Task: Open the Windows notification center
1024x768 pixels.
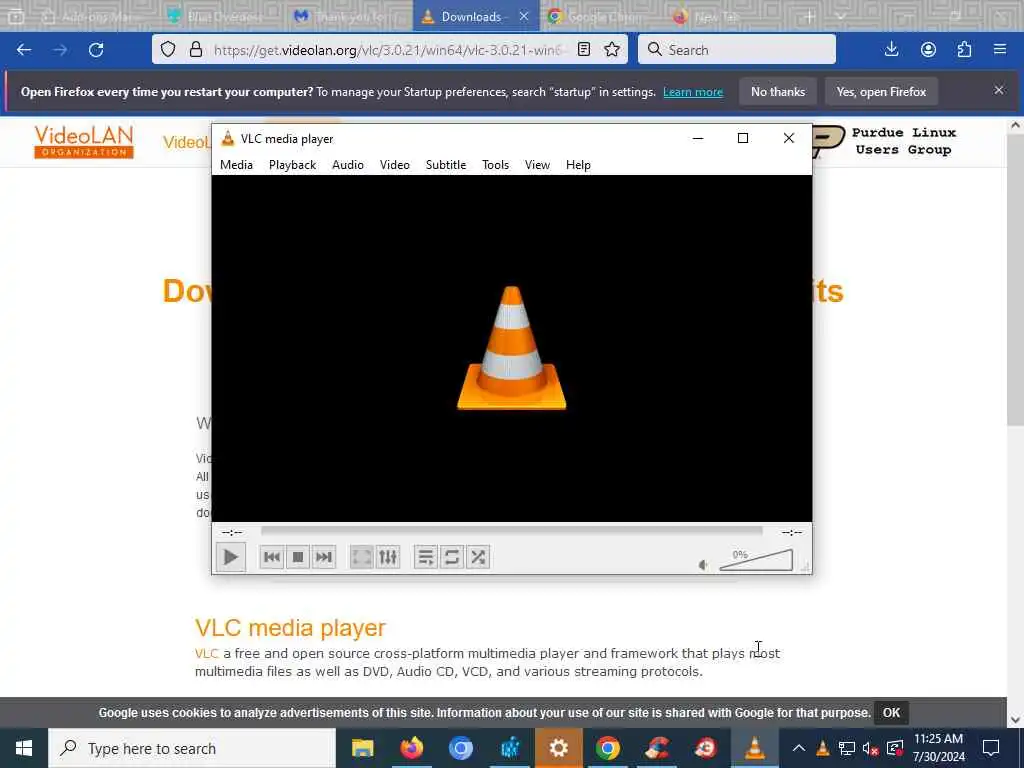Action: pyautogui.click(x=991, y=748)
